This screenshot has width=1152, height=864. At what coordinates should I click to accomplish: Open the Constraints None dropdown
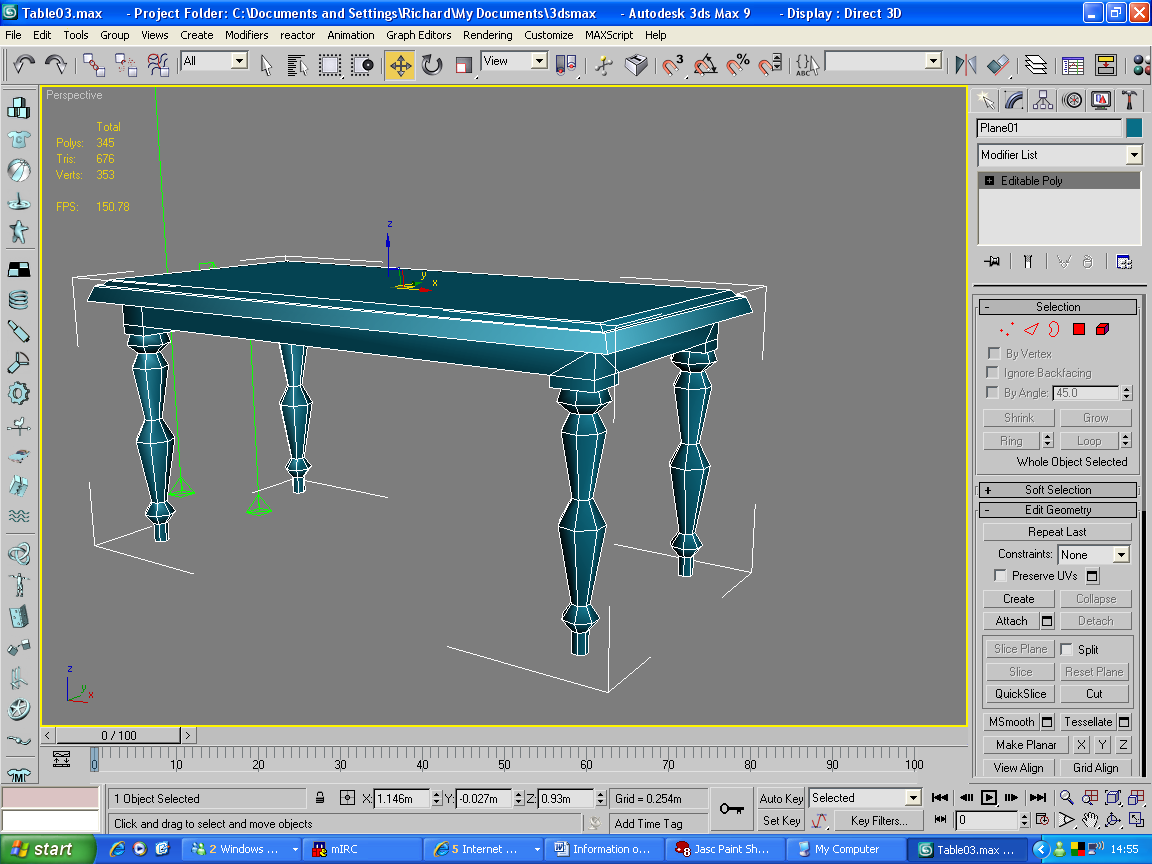point(1094,555)
